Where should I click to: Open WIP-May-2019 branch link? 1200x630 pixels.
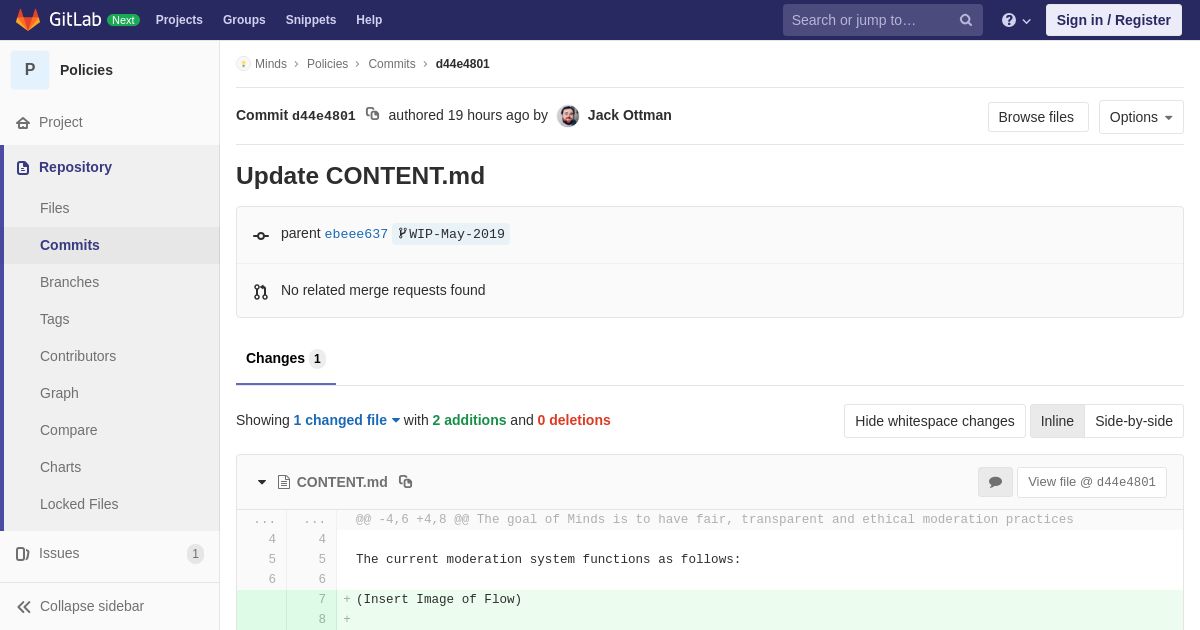[451, 234]
